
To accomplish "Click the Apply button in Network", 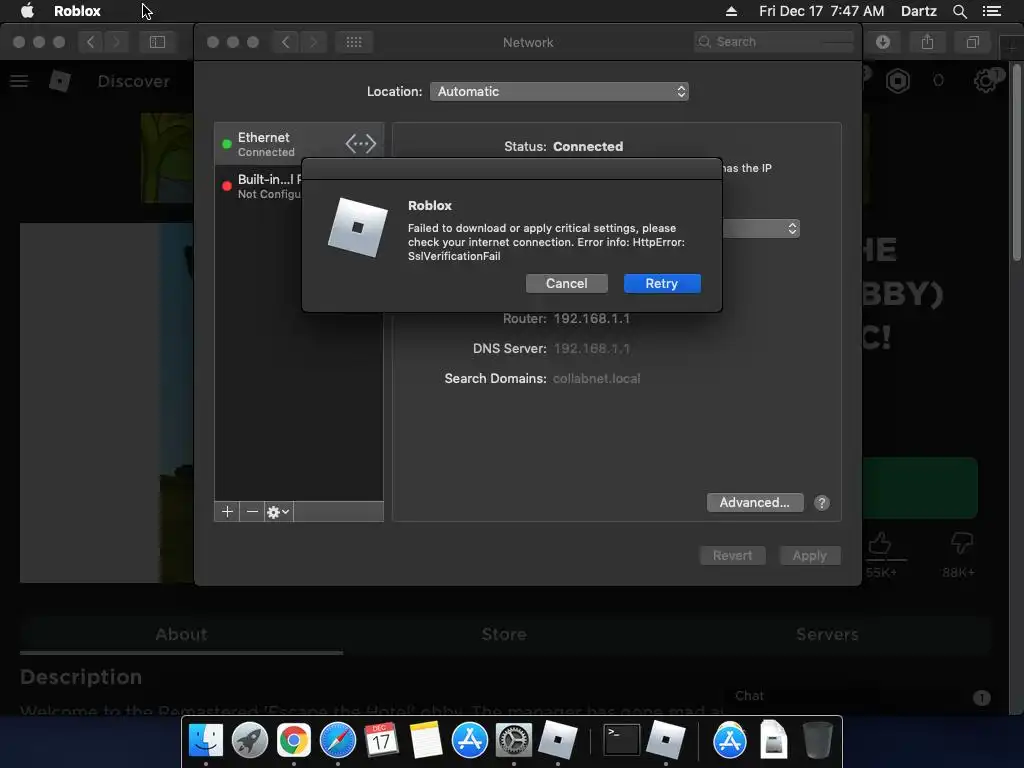I will click(x=810, y=555).
